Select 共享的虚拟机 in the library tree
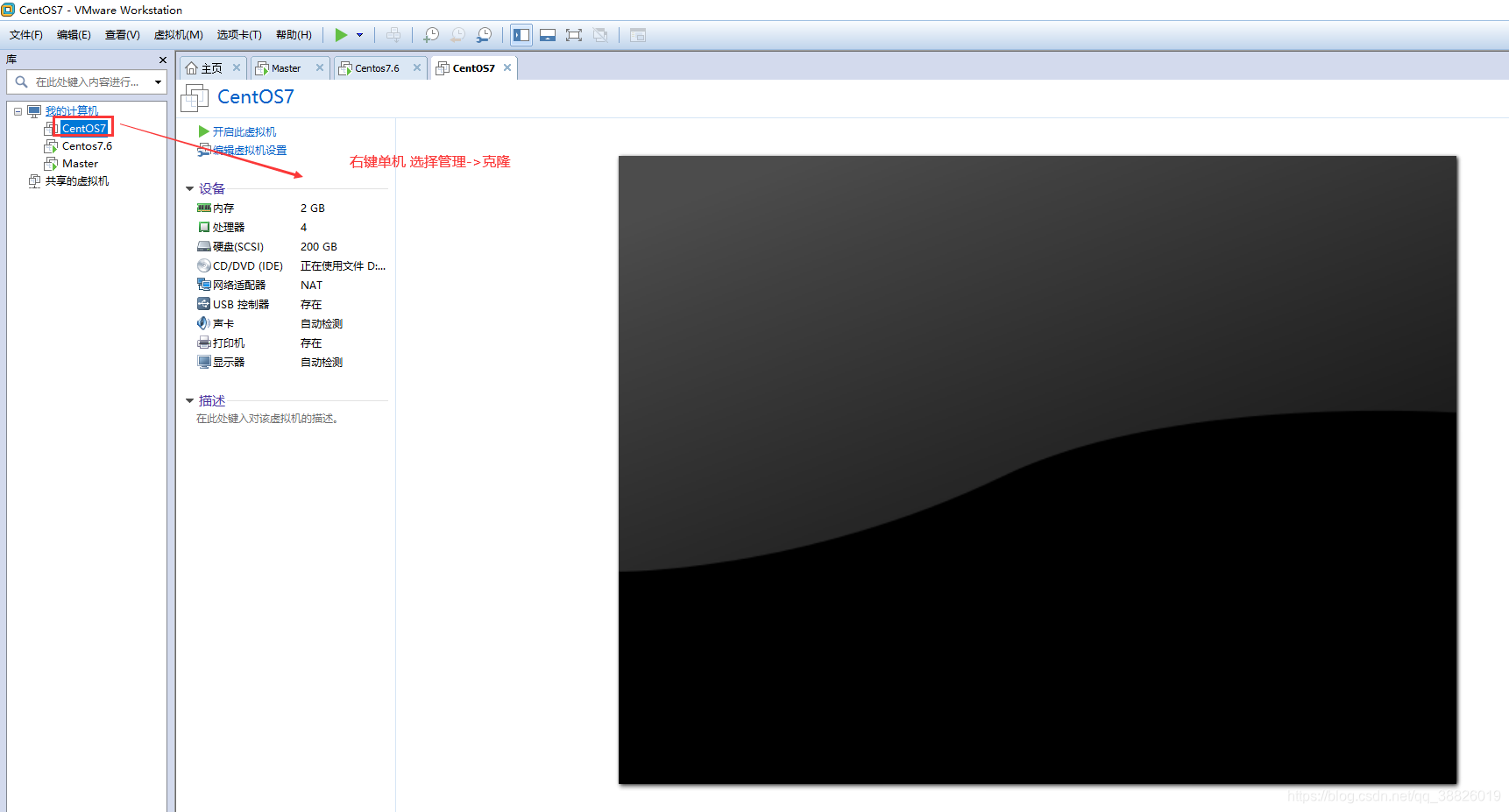The height and width of the screenshot is (812, 1509). coord(77,181)
